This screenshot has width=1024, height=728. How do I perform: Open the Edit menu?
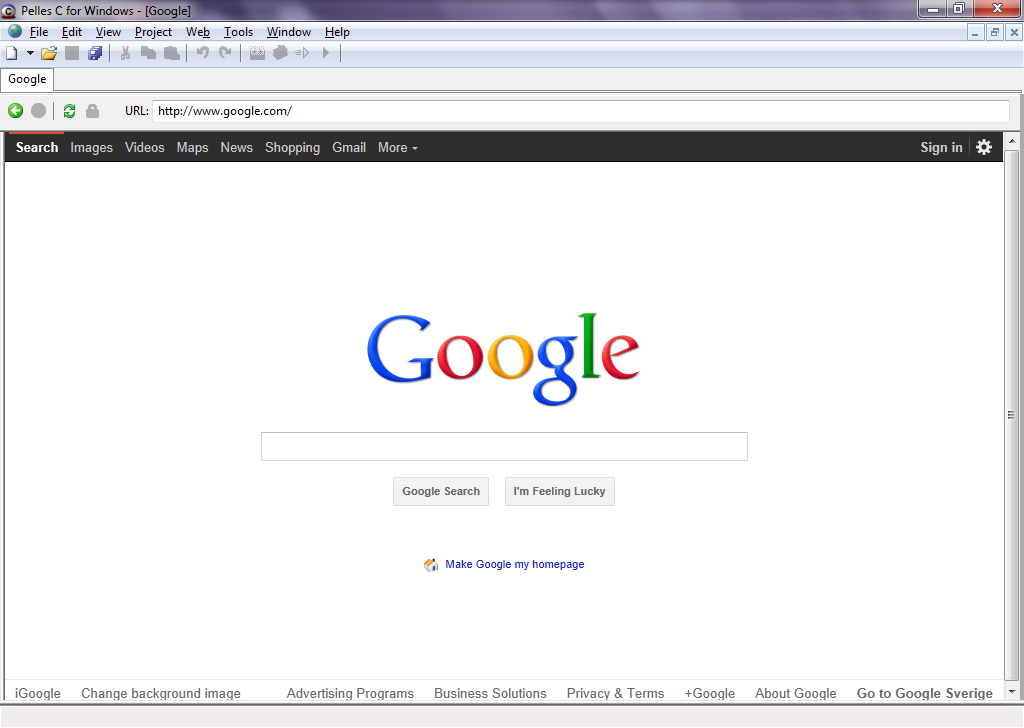(72, 32)
